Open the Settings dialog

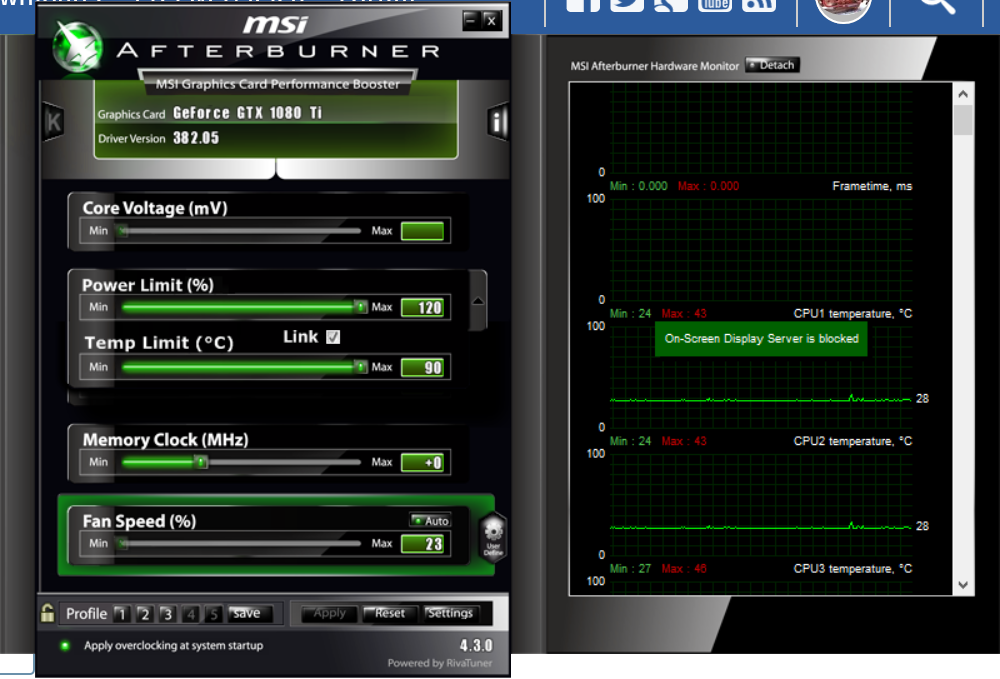point(450,613)
